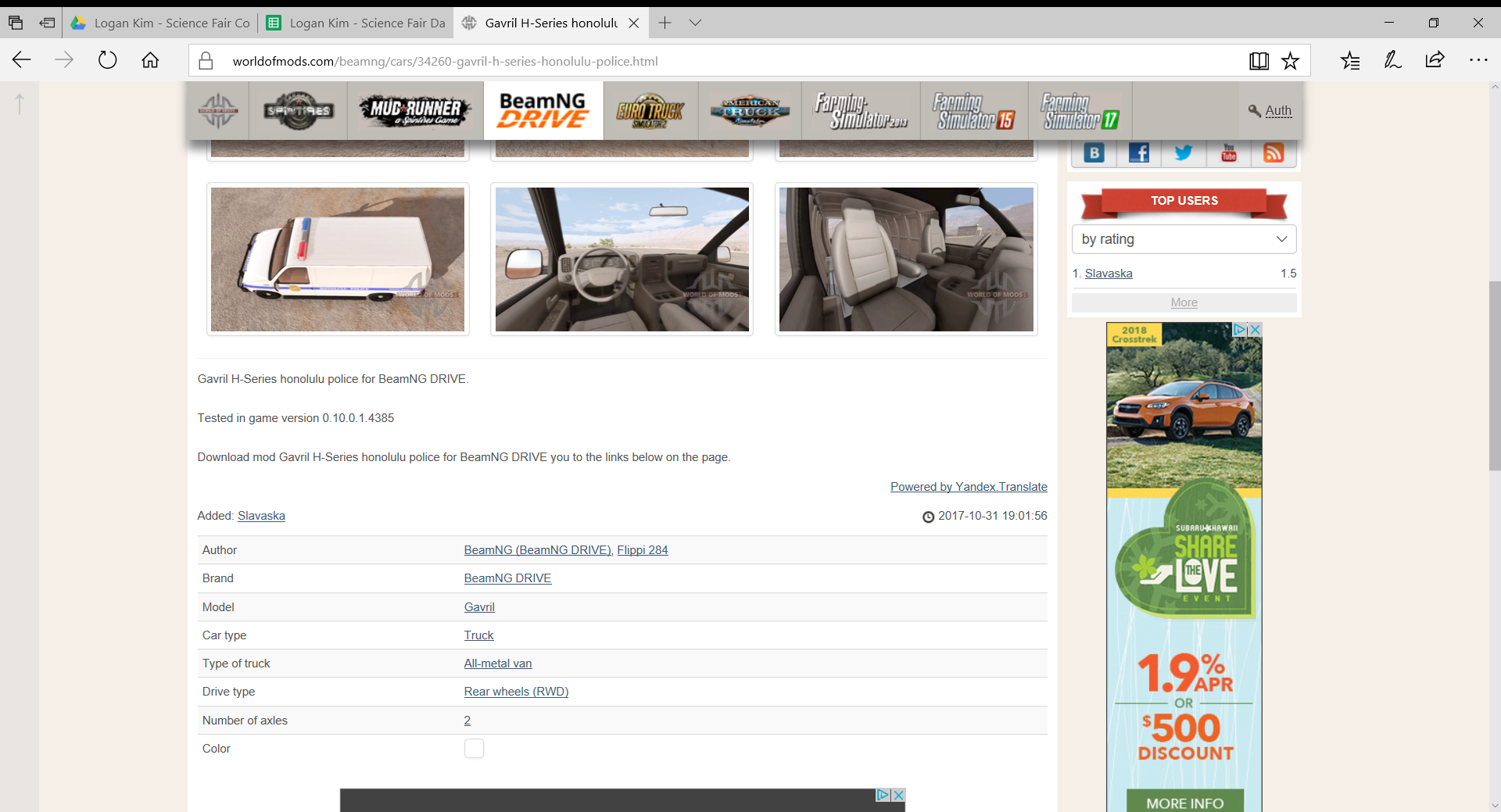
Task: Click the address bar URL
Action: pyautogui.click(x=445, y=61)
